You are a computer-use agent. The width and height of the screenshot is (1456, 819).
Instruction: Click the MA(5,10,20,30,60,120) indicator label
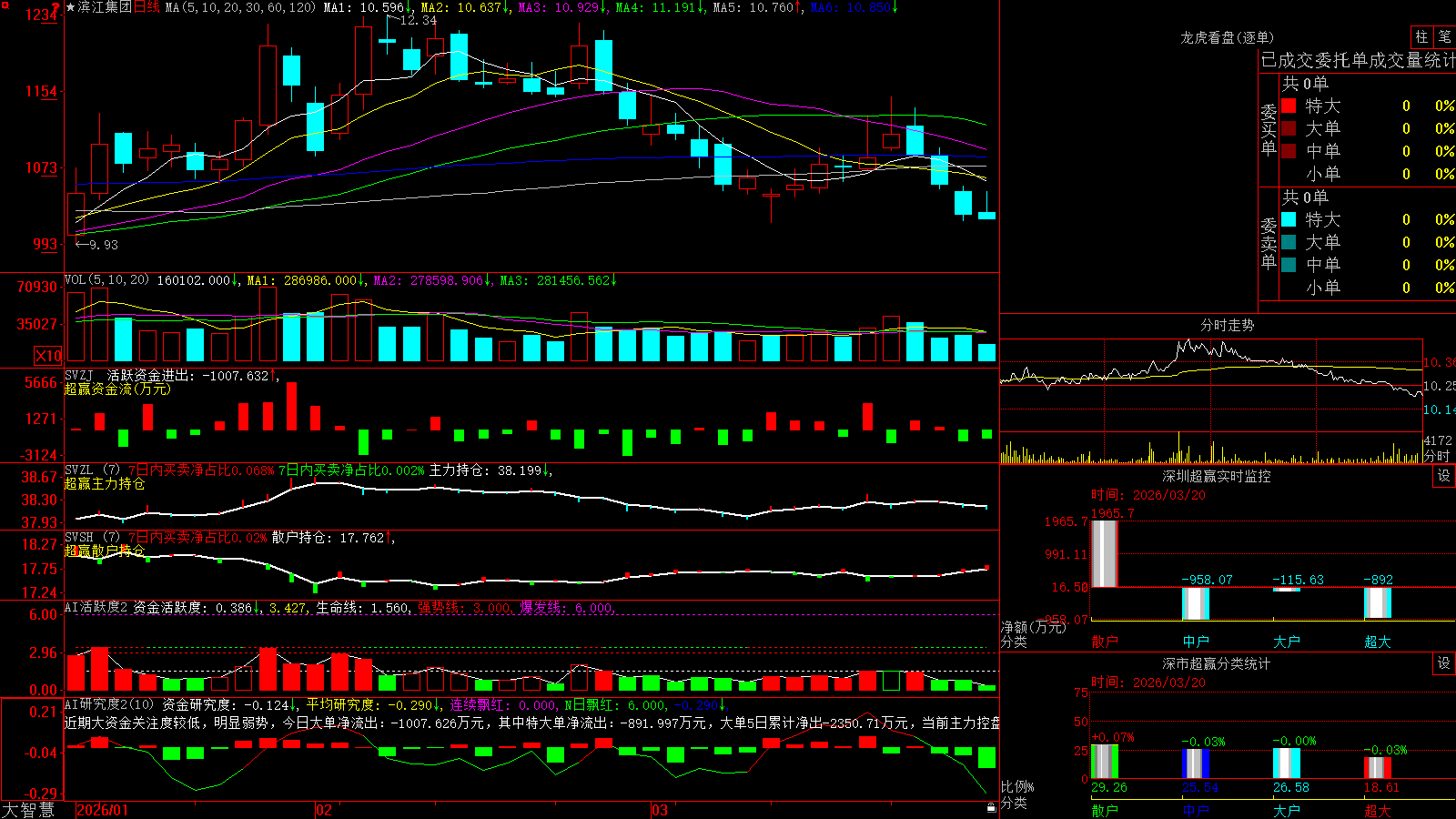point(240,7)
